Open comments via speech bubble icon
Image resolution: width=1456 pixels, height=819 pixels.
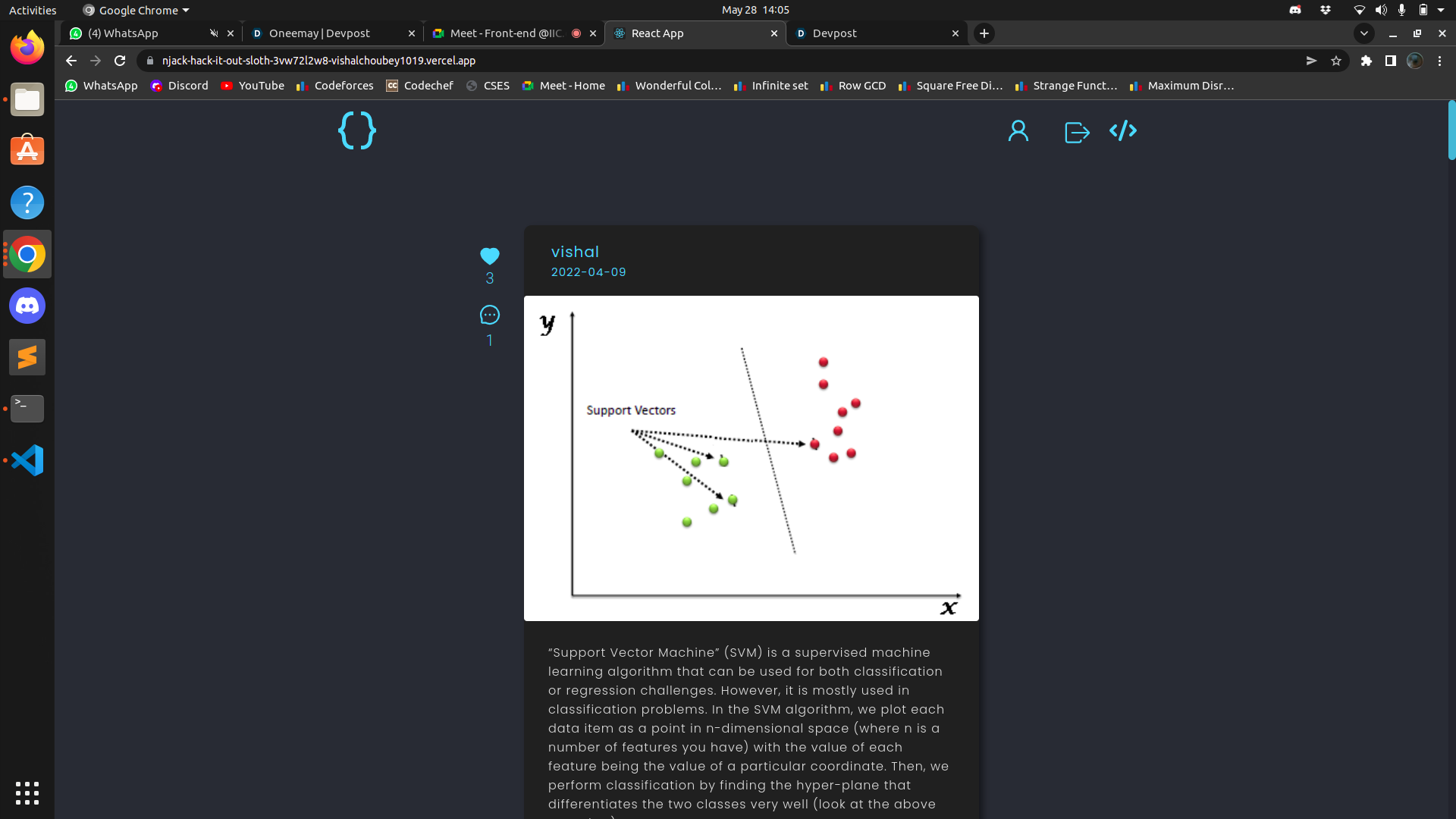[490, 315]
